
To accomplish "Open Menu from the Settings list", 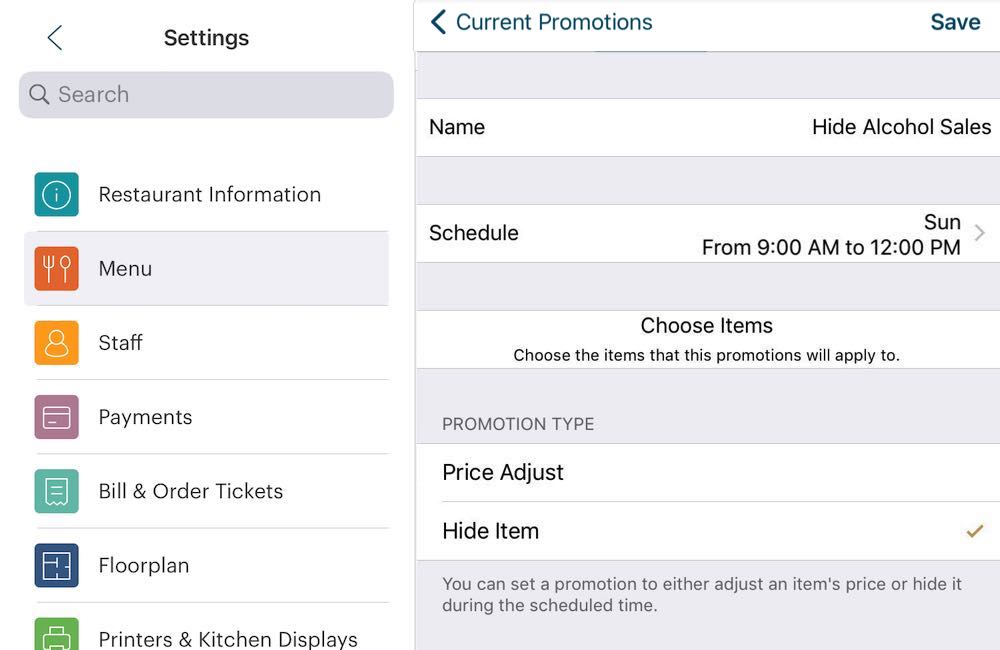I will click(125, 268).
